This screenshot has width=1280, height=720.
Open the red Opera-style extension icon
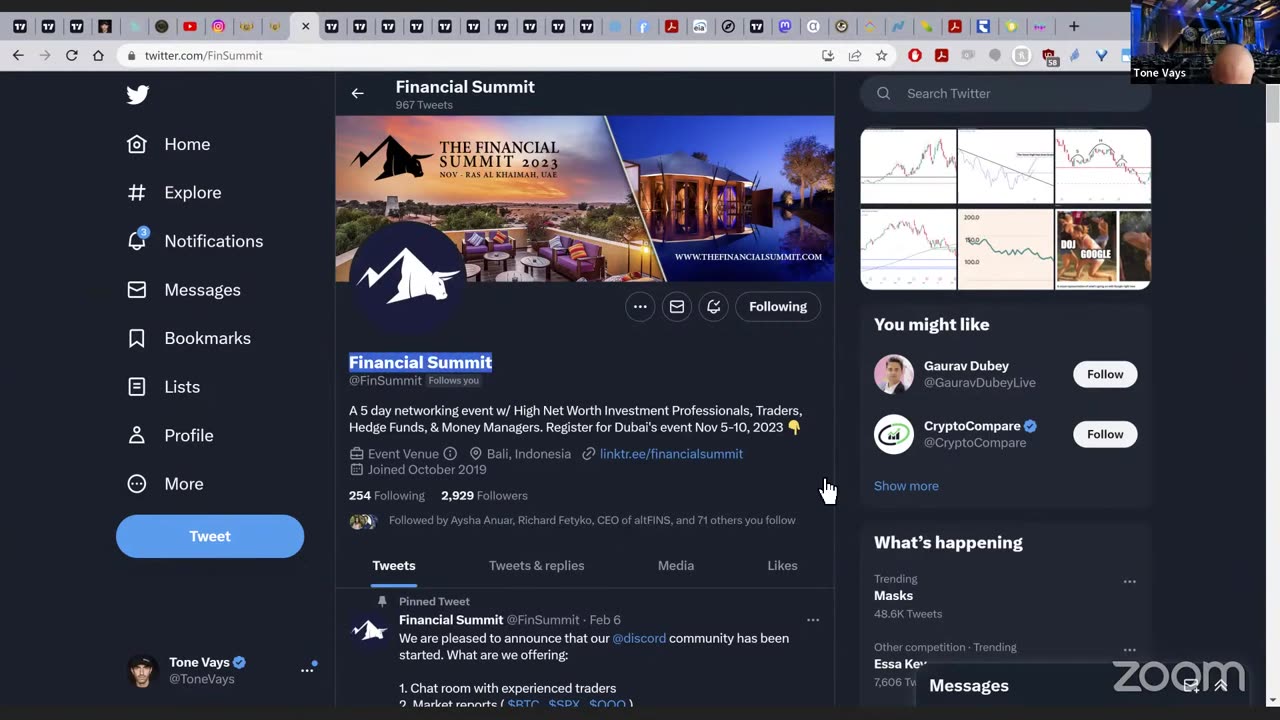915,56
